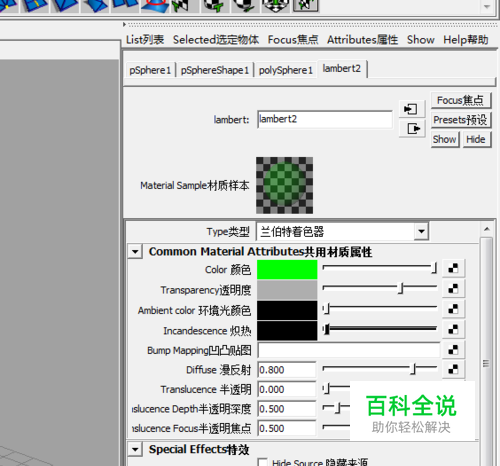The height and width of the screenshot is (466, 500).
Task: Click the Color slider handle
Action: click(434, 268)
